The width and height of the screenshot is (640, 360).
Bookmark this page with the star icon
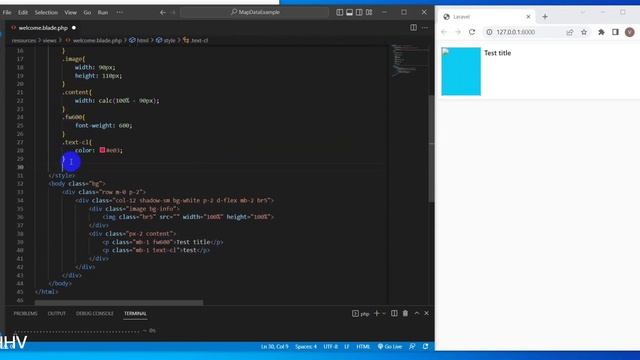tap(584, 32)
